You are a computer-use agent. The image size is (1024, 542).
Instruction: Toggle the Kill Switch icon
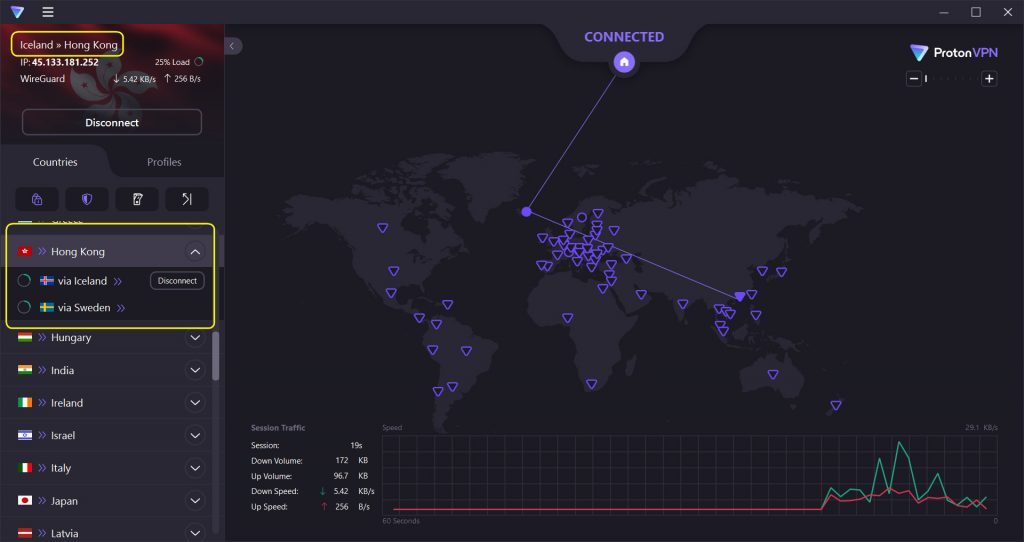point(137,199)
